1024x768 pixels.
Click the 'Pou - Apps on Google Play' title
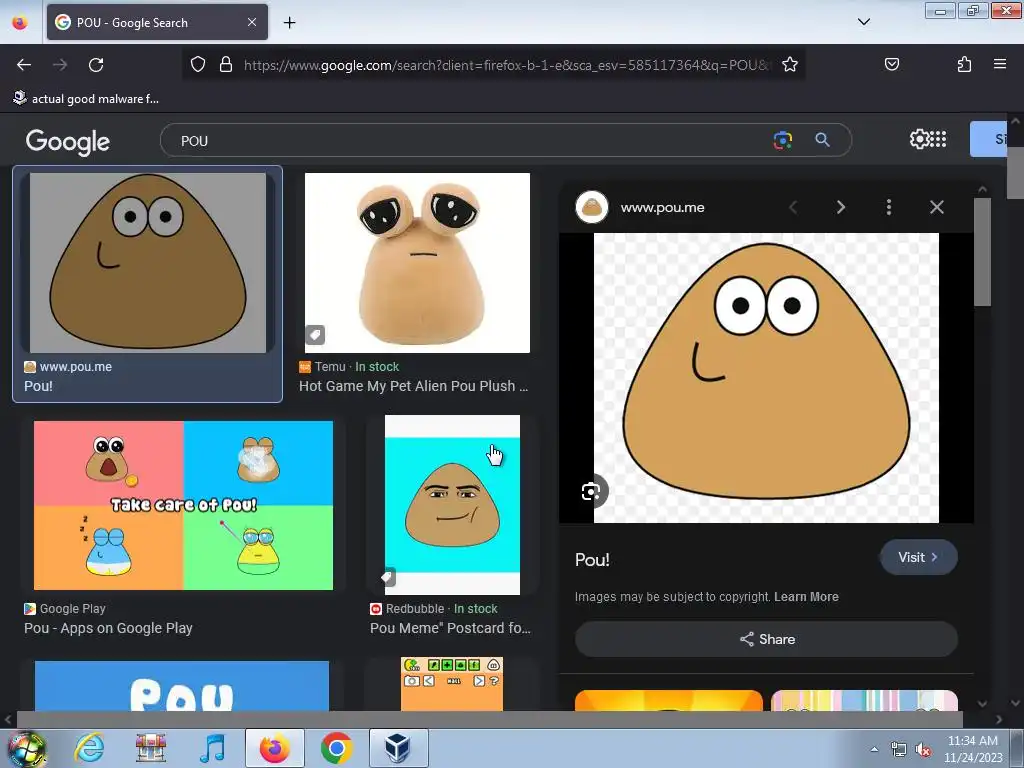pos(108,628)
